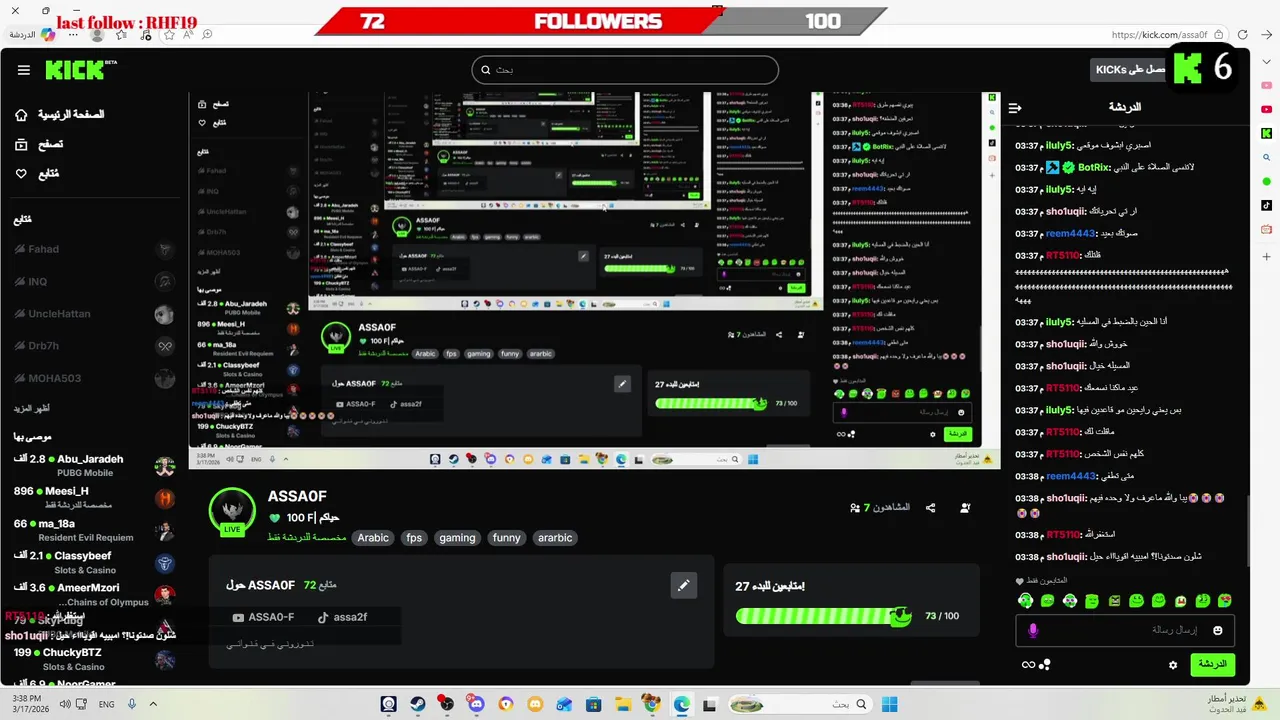Select the ararbic tag
This screenshot has width=1280, height=720.
(555, 538)
